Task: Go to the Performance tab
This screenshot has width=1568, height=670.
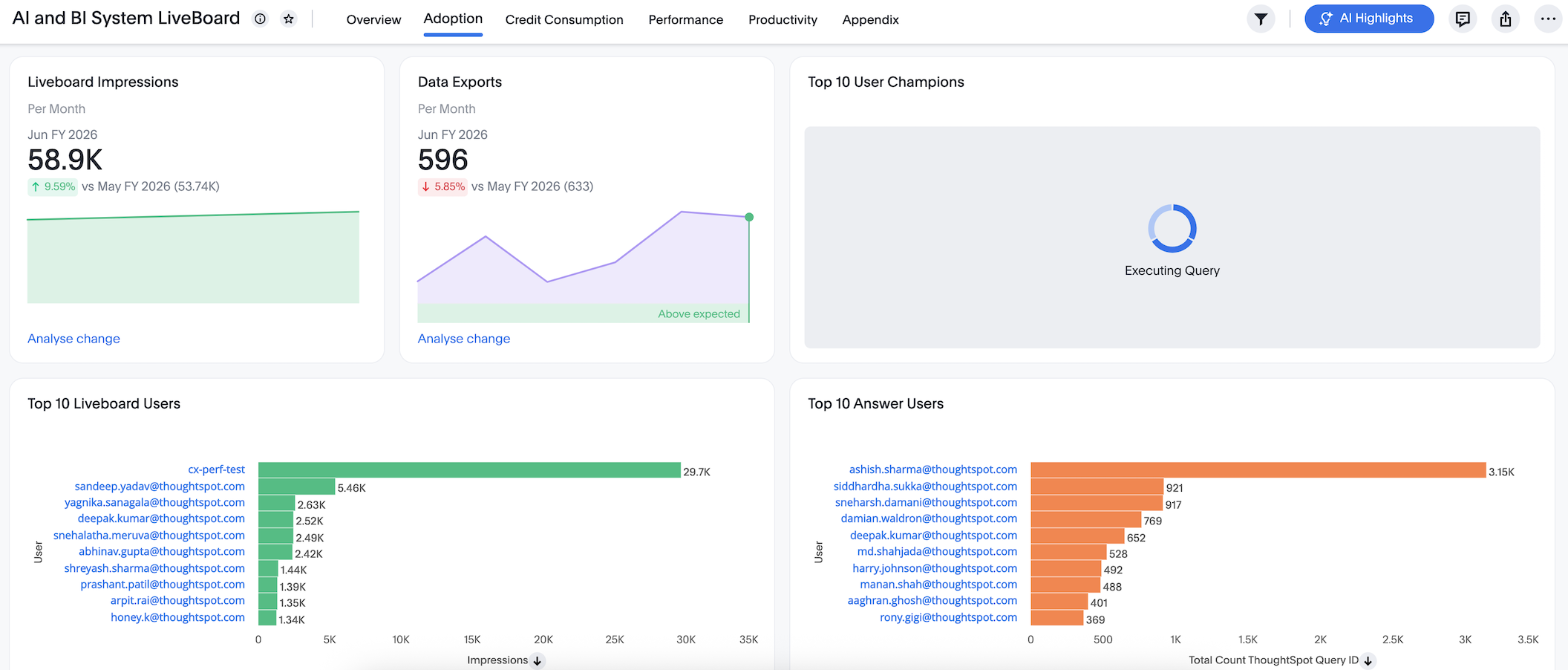Action: [x=685, y=20]
